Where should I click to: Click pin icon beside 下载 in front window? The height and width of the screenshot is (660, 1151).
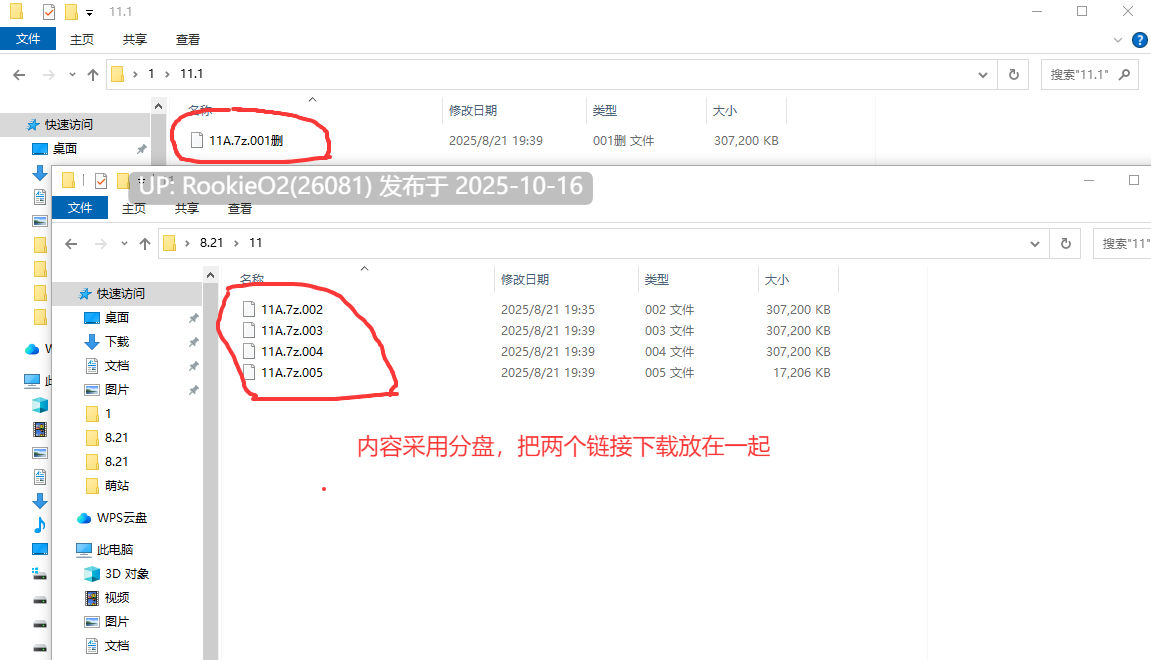[x=193, y=342]
